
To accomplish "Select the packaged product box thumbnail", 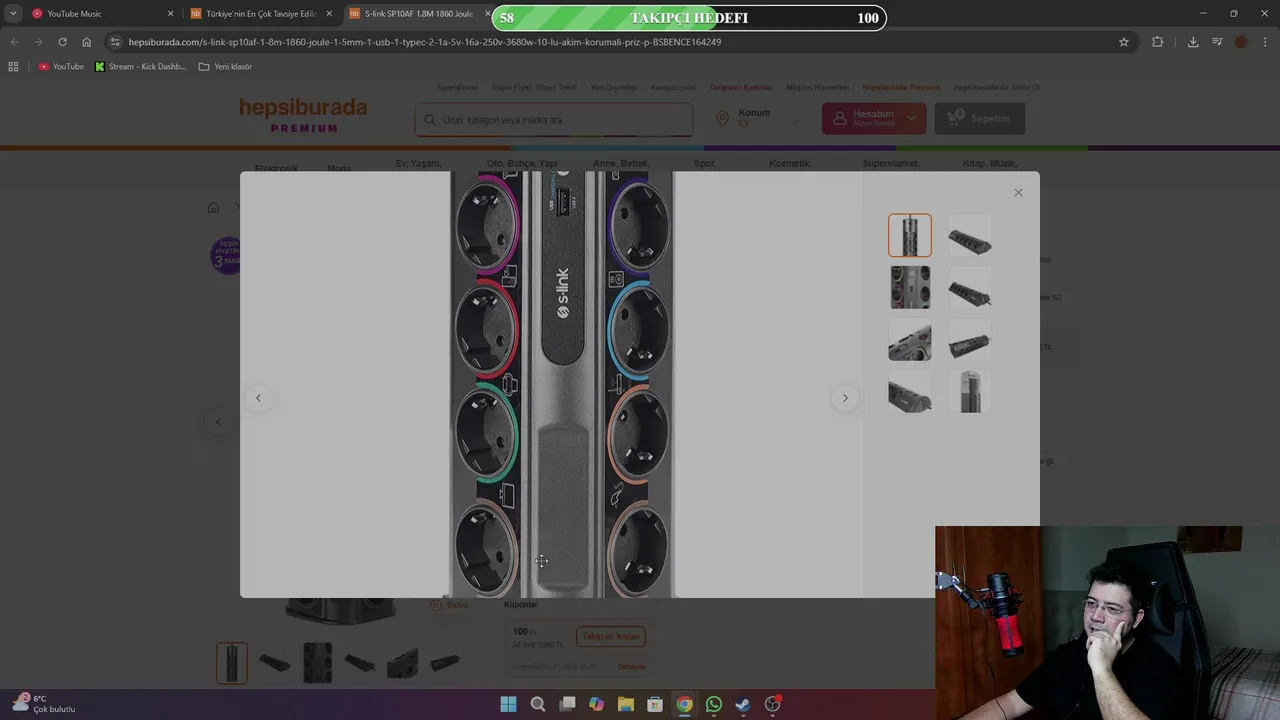I will [x=970, y=392].
